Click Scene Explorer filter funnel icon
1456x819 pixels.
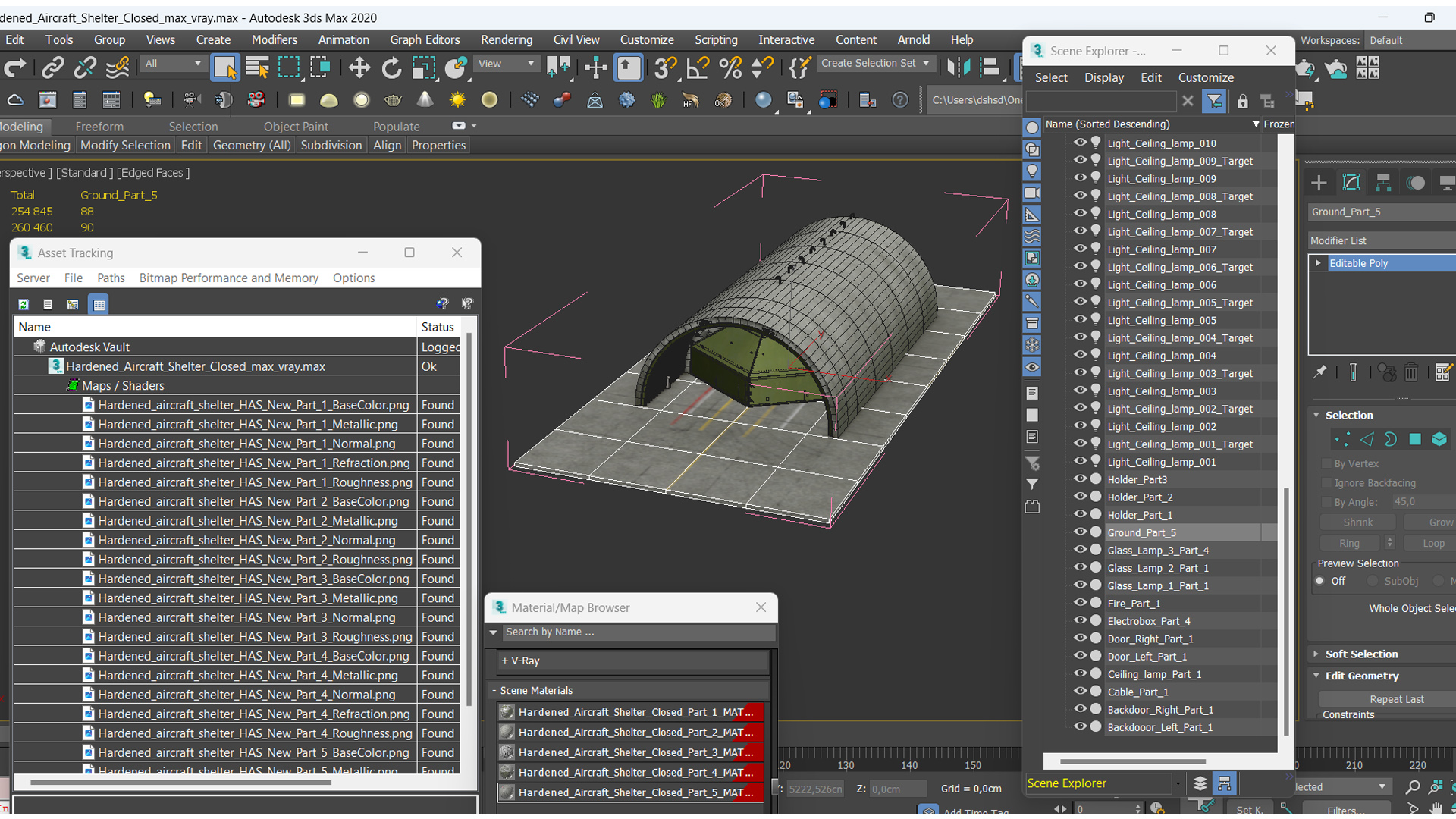coord(1214,101)
